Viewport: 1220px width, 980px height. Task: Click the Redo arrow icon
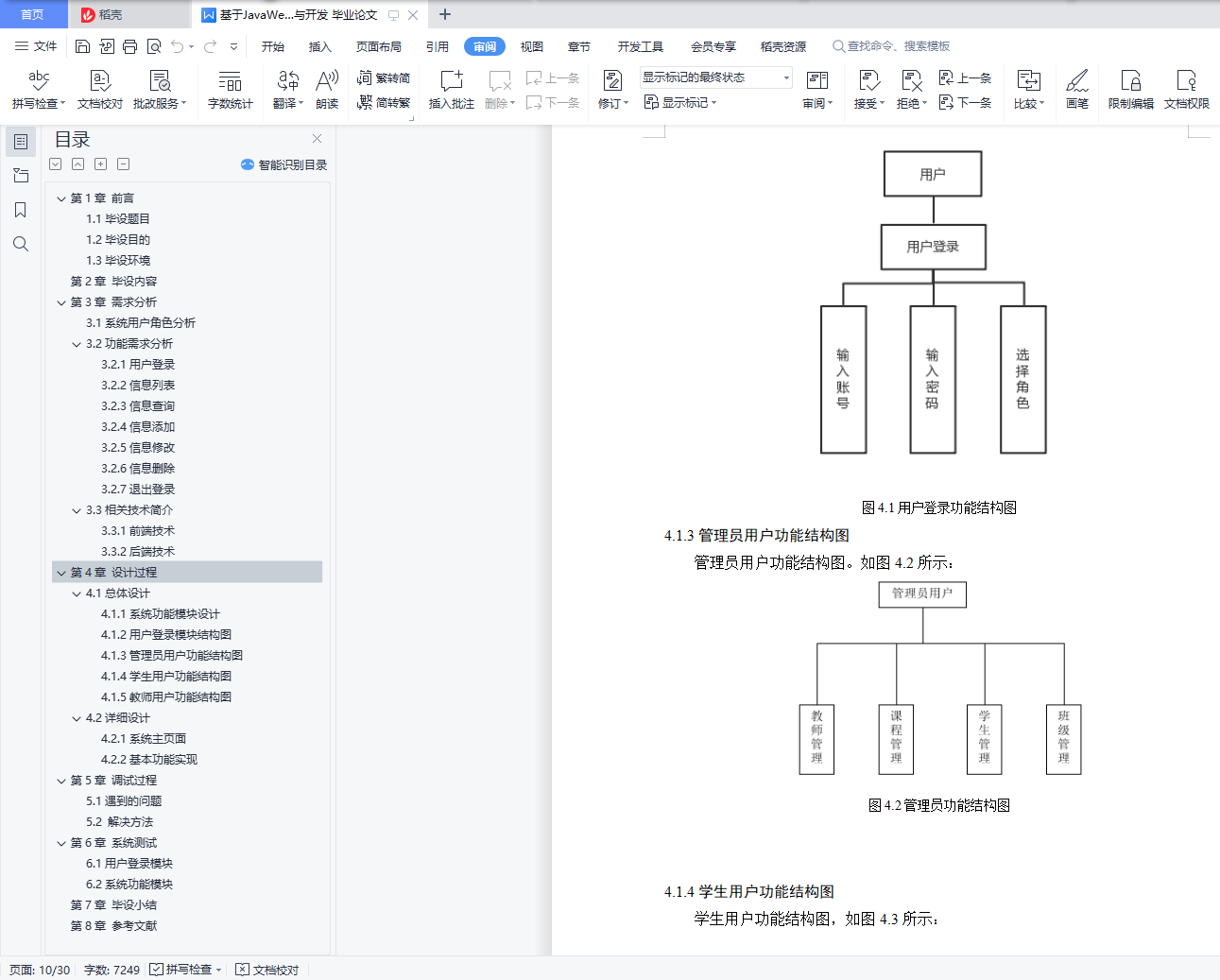210,46
